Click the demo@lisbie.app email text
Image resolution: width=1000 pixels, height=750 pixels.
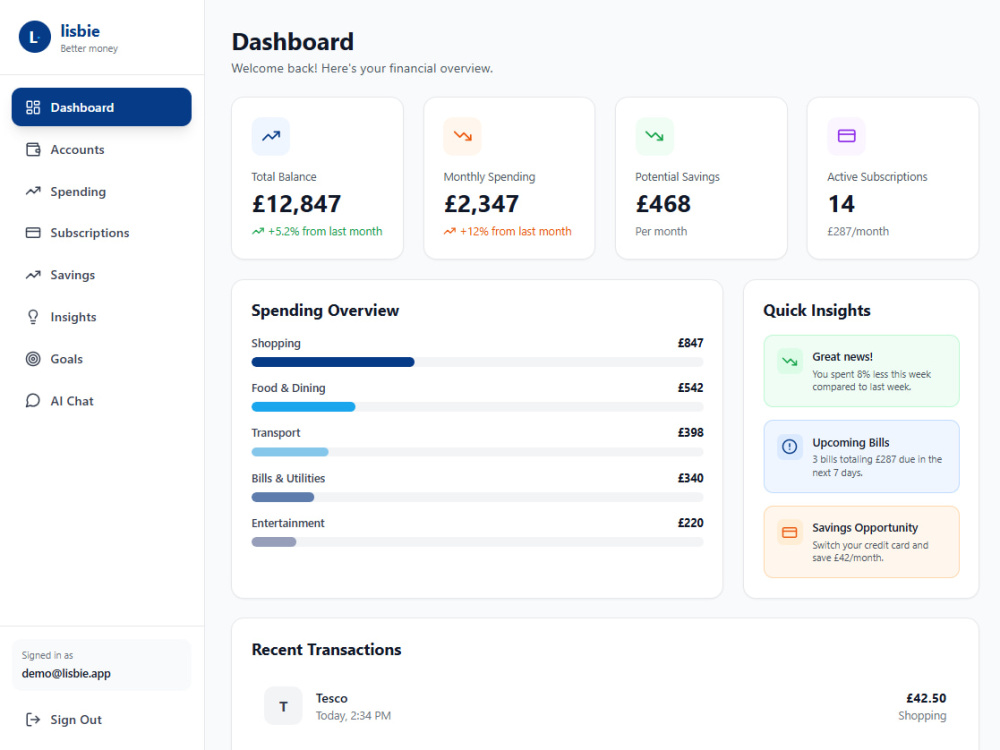pos(66,673)
